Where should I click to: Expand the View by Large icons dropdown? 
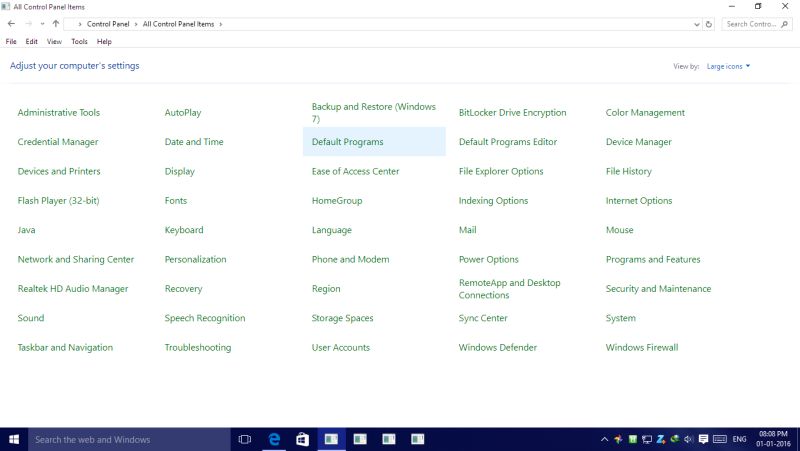point(728,66)
